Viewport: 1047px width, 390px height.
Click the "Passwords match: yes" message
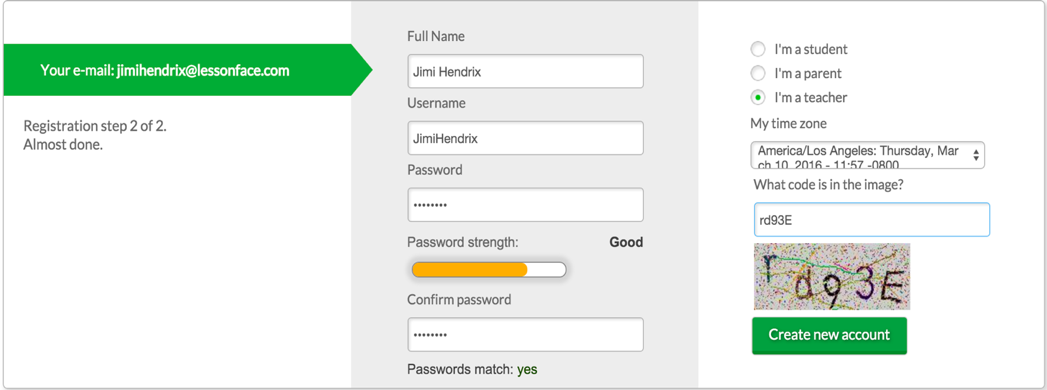[x=472, y=369]
